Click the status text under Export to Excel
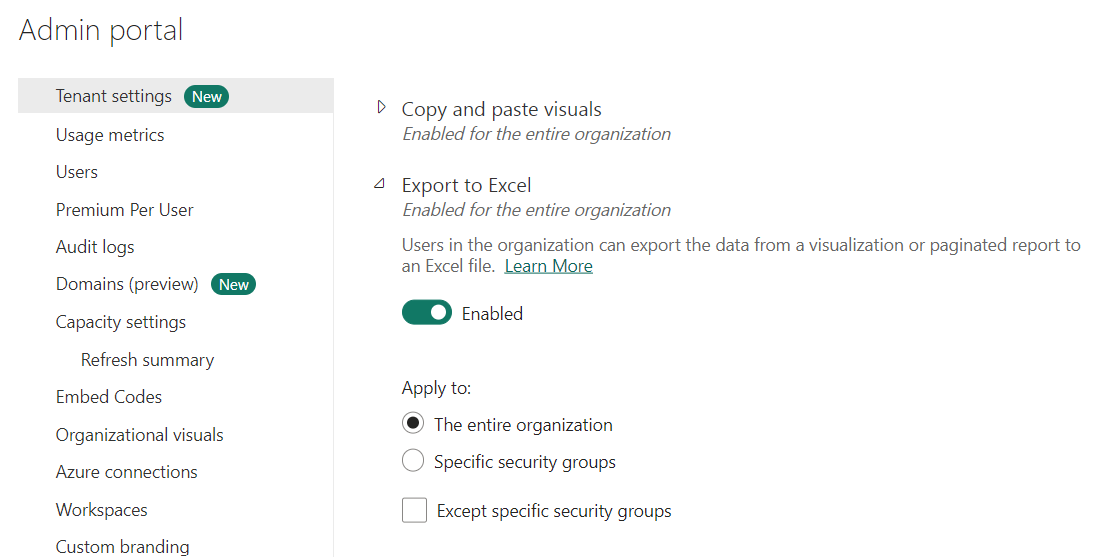Viewport: 1102px width, 557px height. [x=537, y=210]
